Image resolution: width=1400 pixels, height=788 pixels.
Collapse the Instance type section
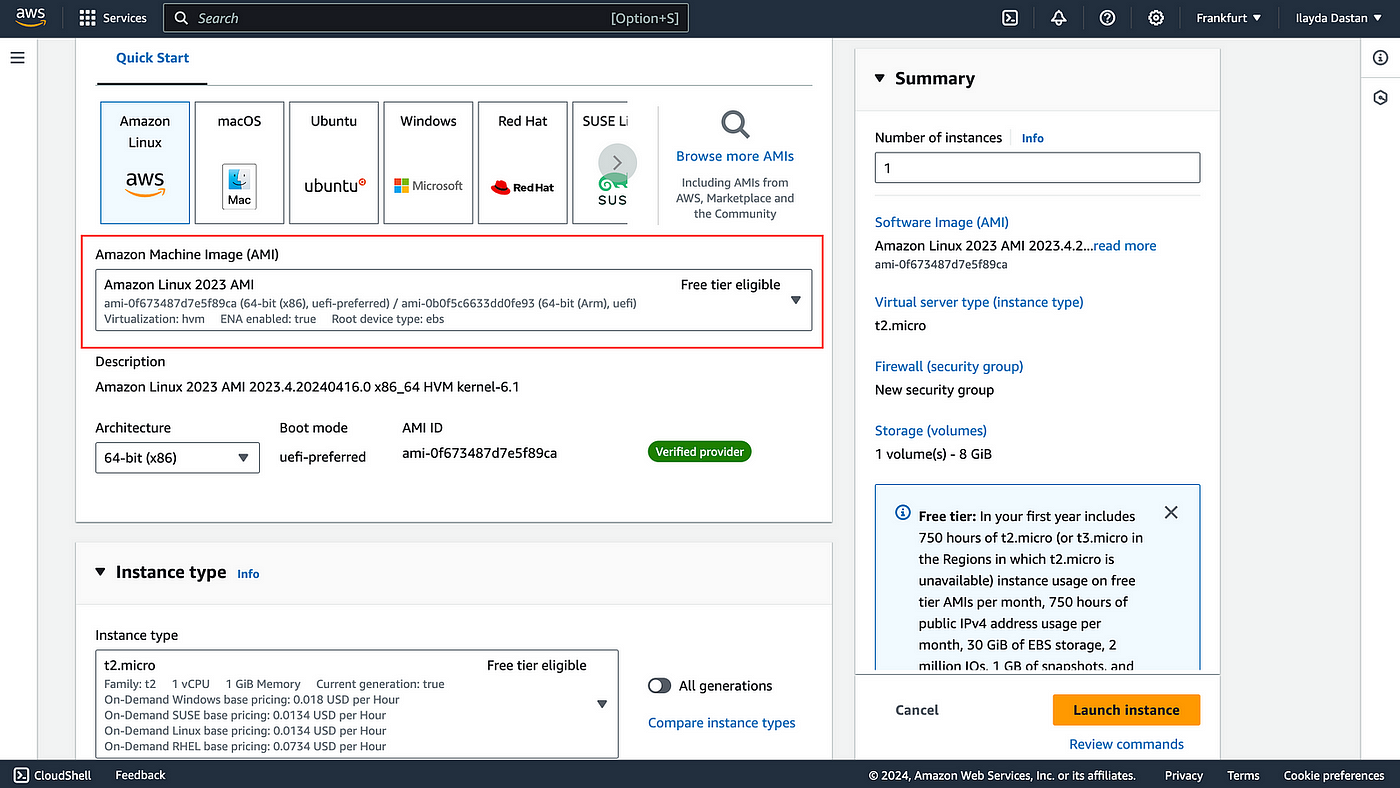[x=100, y=573]
